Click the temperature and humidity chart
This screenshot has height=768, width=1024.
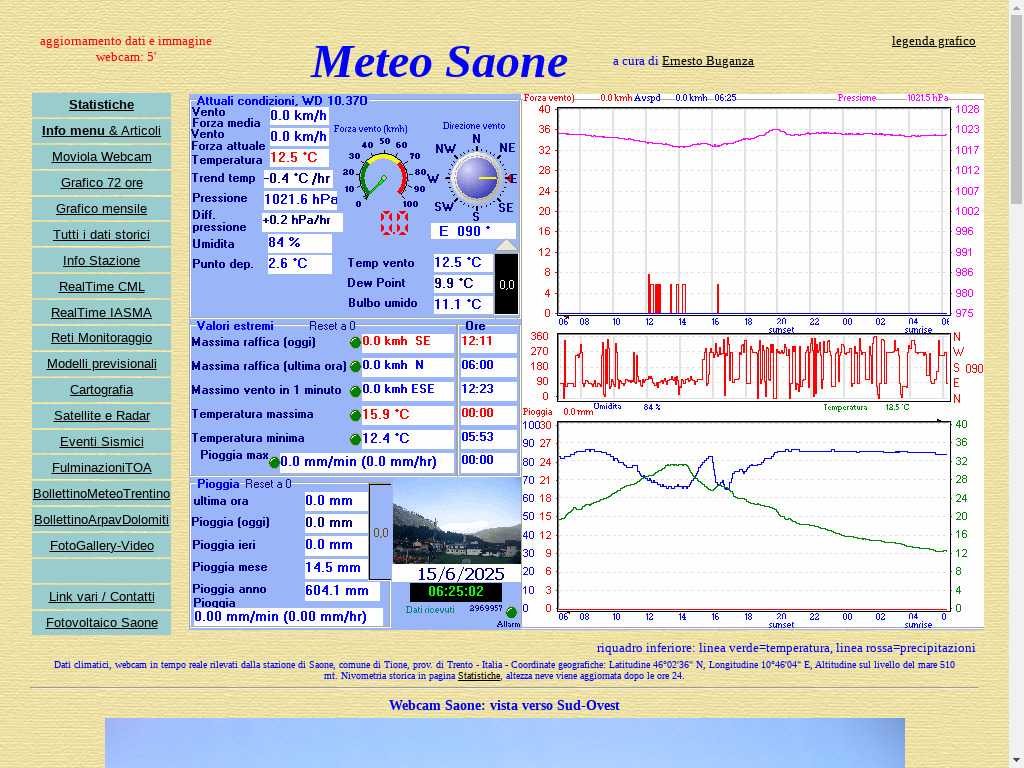click(x=752, y=517)
